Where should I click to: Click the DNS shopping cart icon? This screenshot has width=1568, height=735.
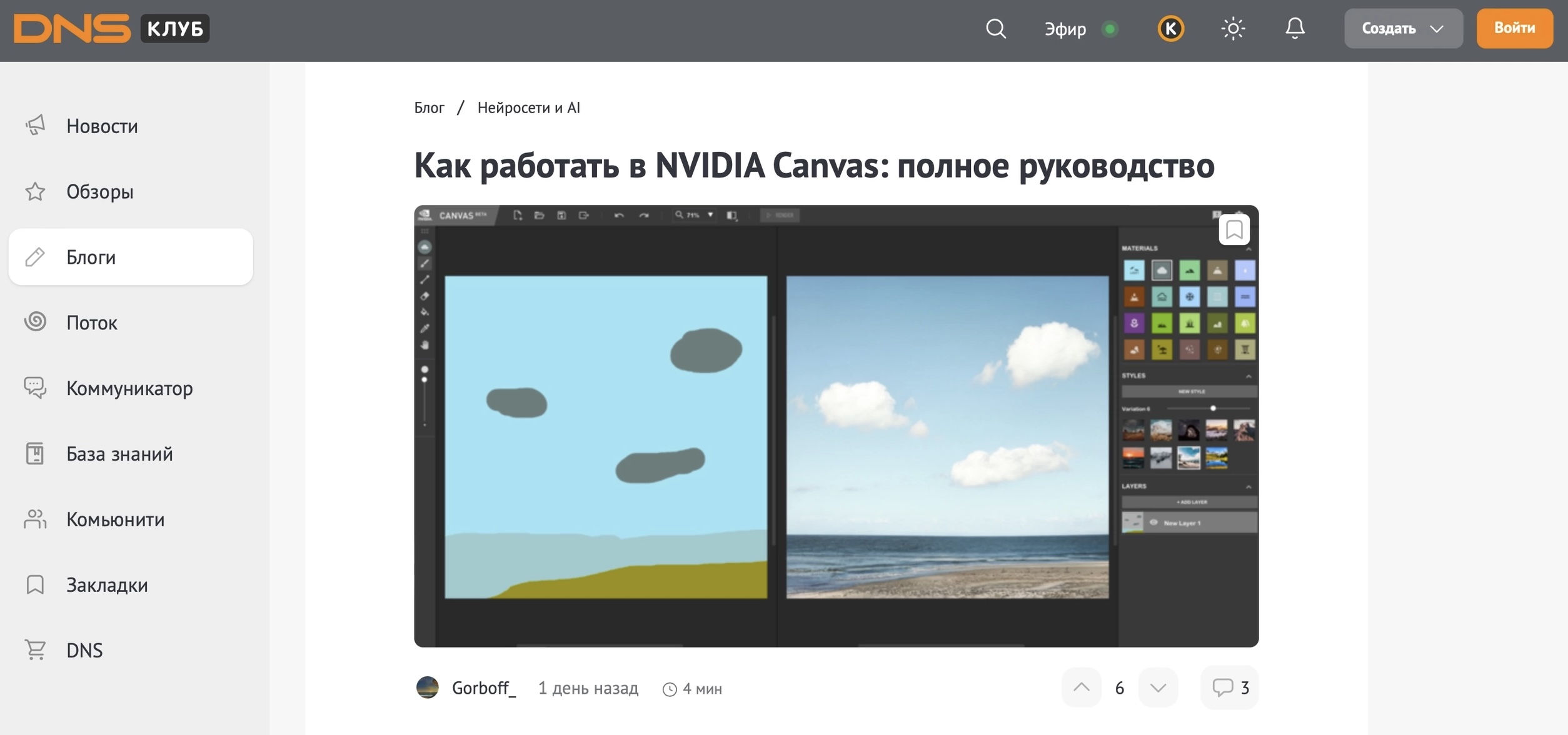pos(36,650)
